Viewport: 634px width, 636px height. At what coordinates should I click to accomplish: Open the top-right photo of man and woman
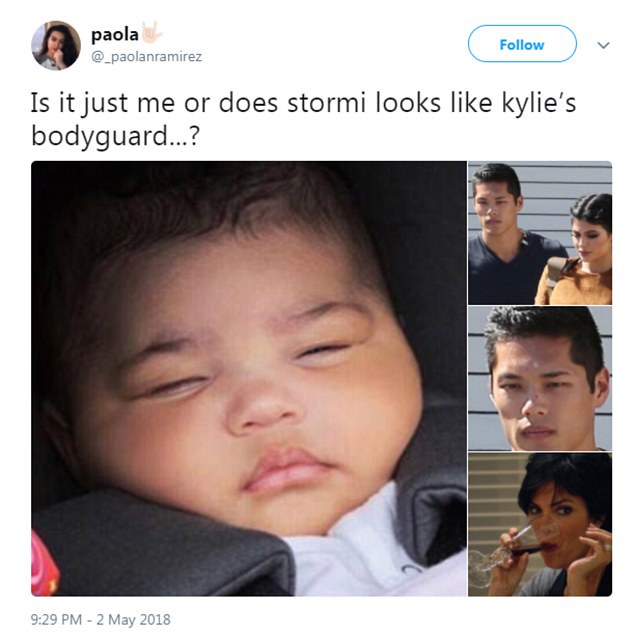click(x=540, y=233)
